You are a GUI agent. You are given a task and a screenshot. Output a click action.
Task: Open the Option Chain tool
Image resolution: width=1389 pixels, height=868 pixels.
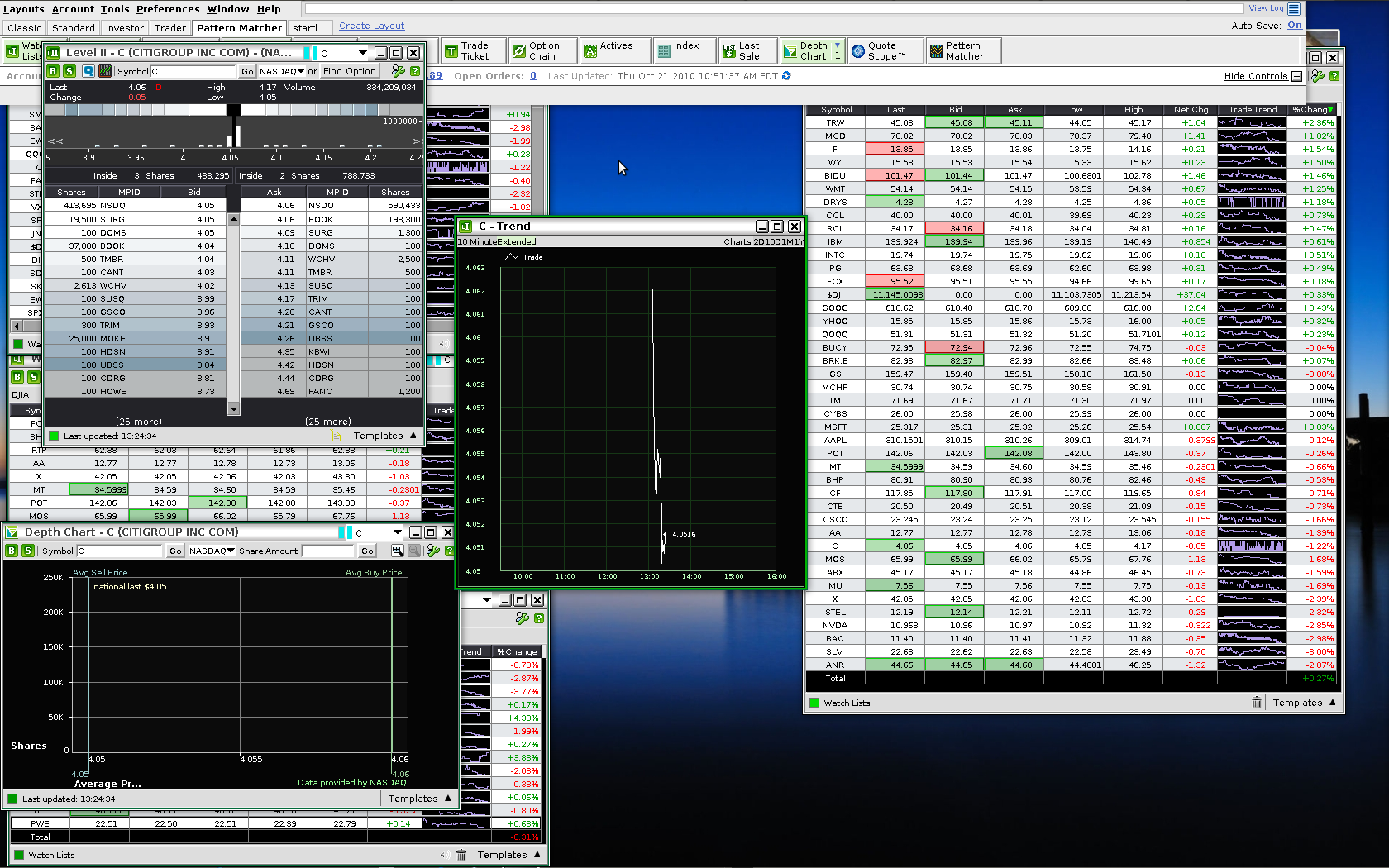tap(542, 51)
